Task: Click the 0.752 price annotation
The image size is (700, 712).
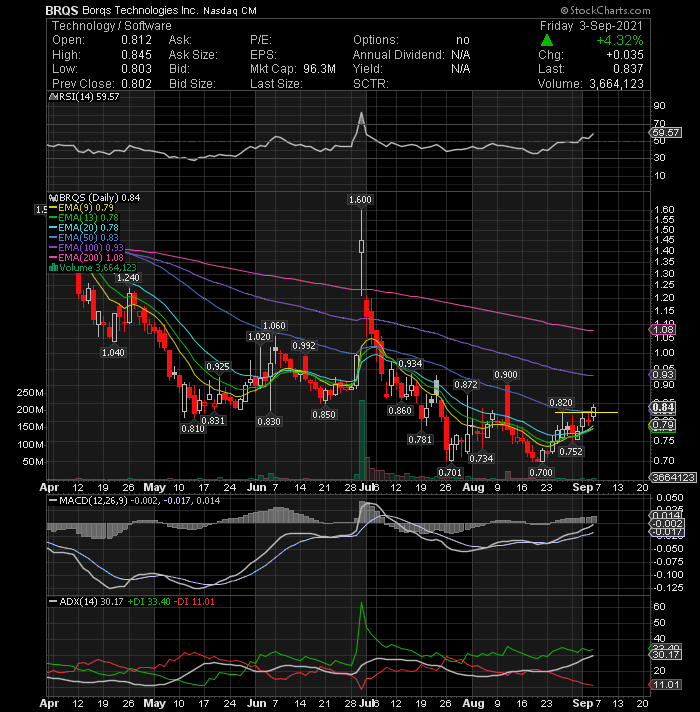Action: tap(571, 451)
